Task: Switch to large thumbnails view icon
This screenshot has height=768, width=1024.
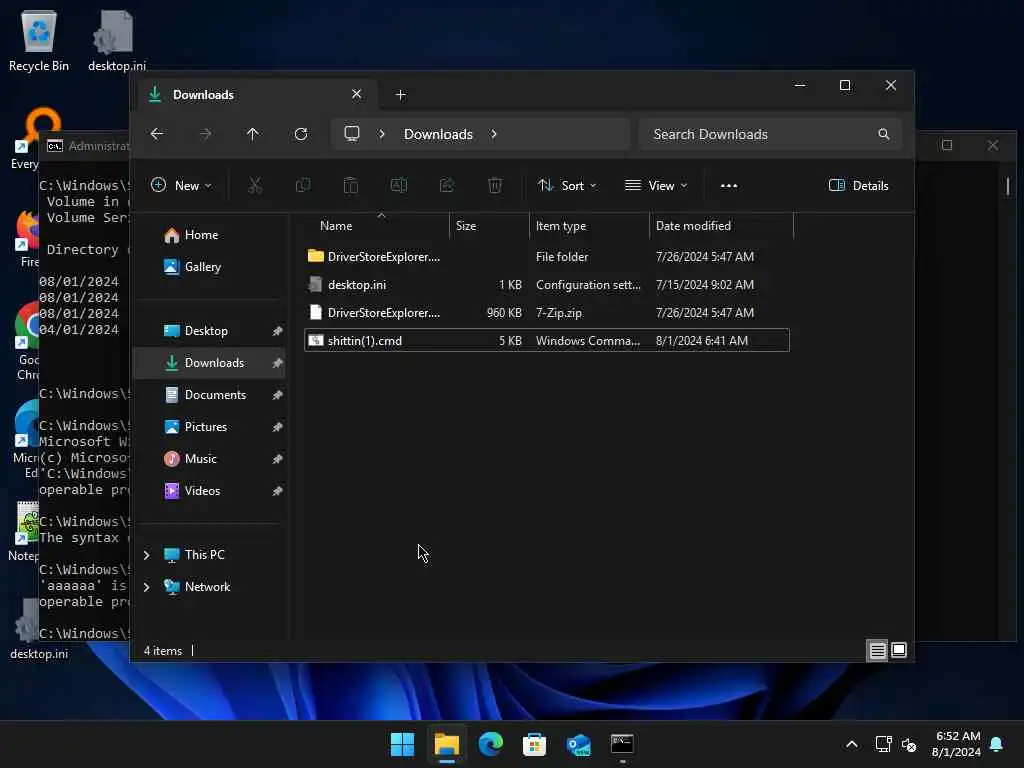Action: click(x=899, y=650)
